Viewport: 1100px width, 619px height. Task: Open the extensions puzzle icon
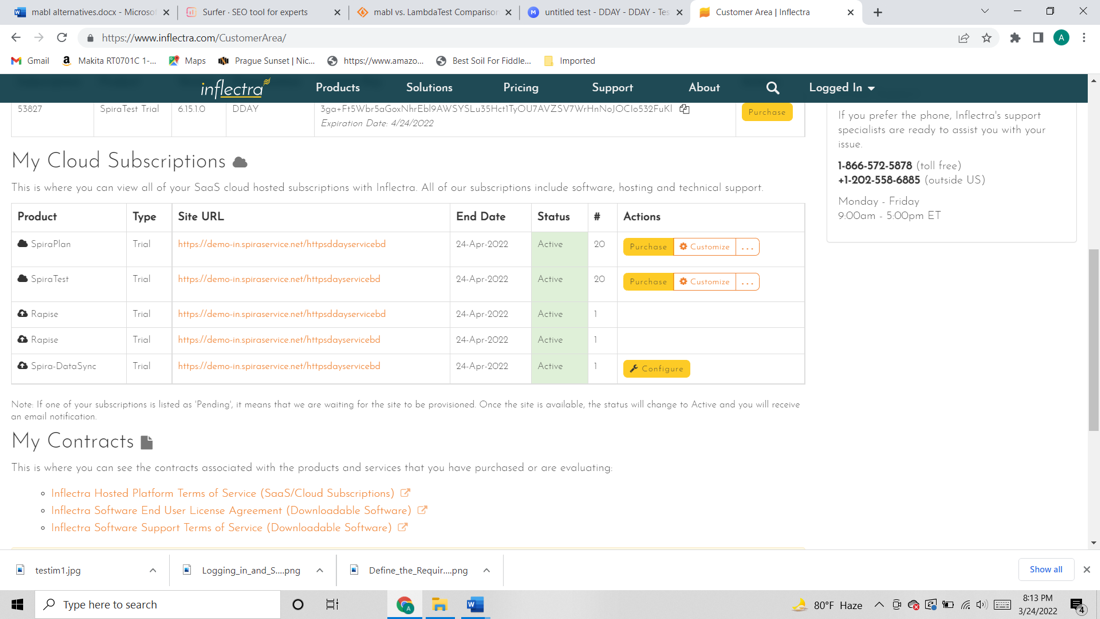point(1015,38)
